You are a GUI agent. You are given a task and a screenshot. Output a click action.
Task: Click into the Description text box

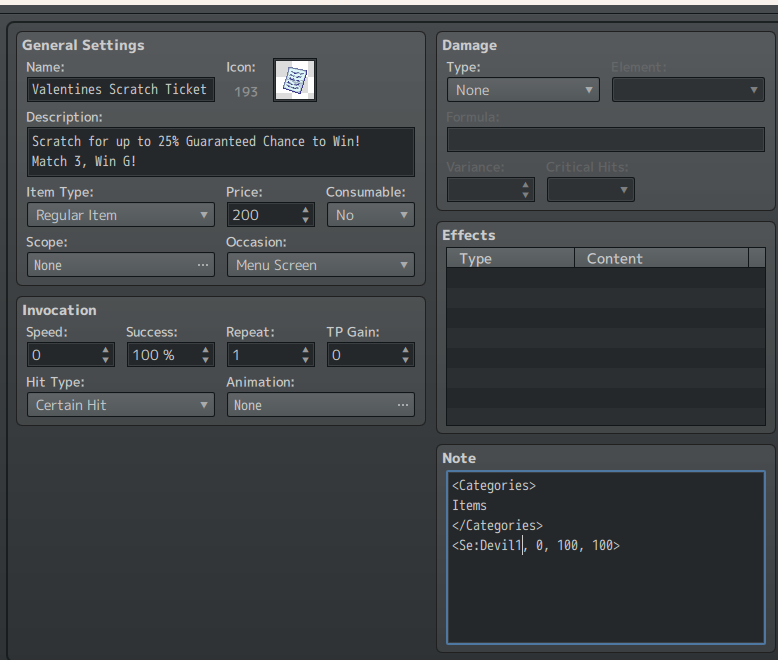coord(221,152)
